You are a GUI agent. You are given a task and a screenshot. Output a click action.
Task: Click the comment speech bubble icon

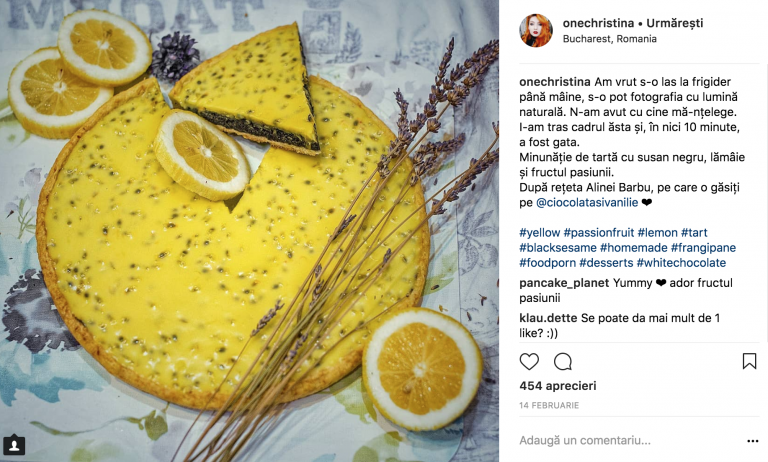click(x=563, y=362)
